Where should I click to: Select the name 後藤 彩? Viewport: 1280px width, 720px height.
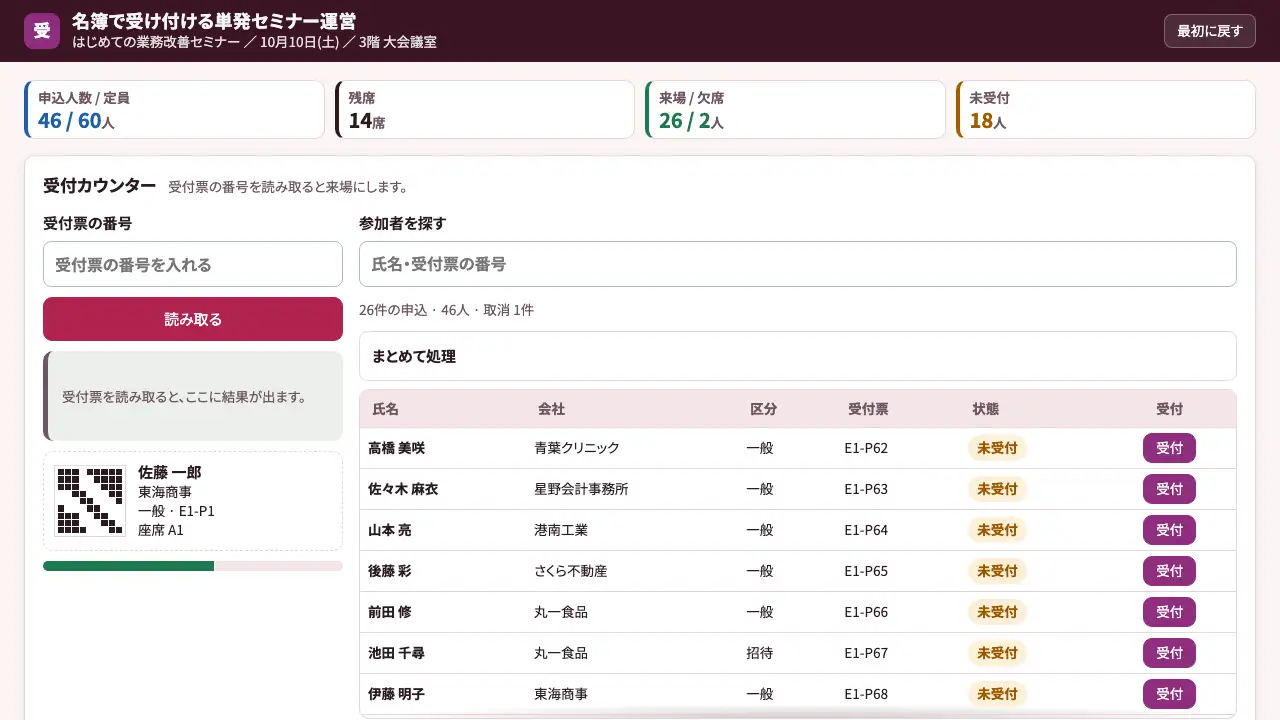tap(389, 571)
